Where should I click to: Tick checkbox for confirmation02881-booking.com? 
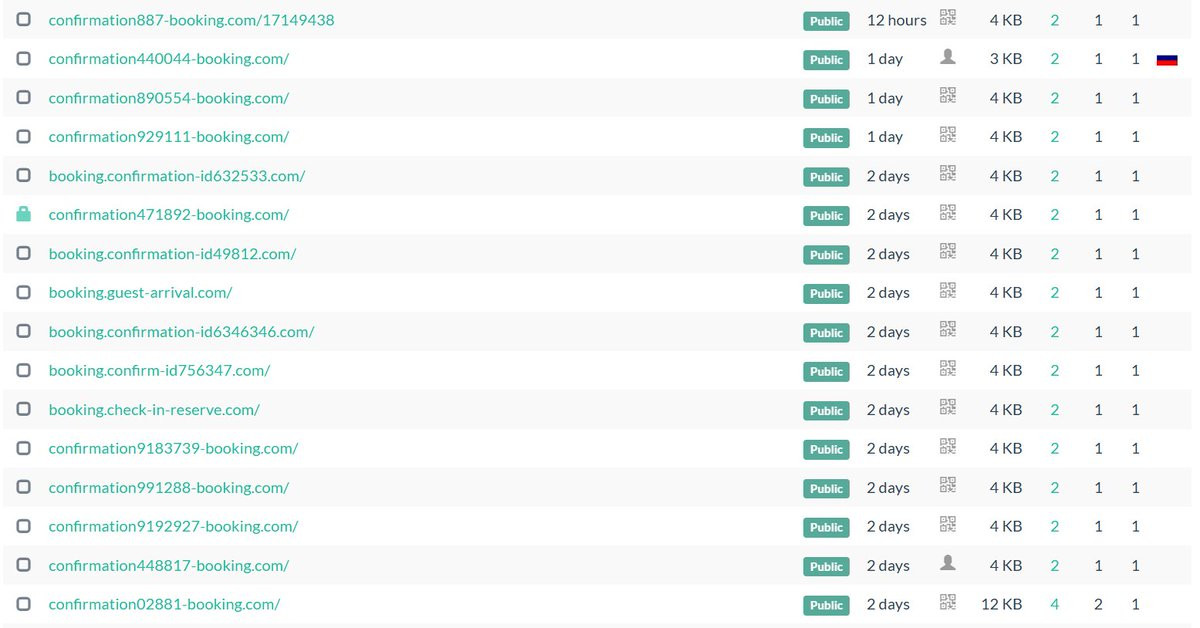[24, 604]
